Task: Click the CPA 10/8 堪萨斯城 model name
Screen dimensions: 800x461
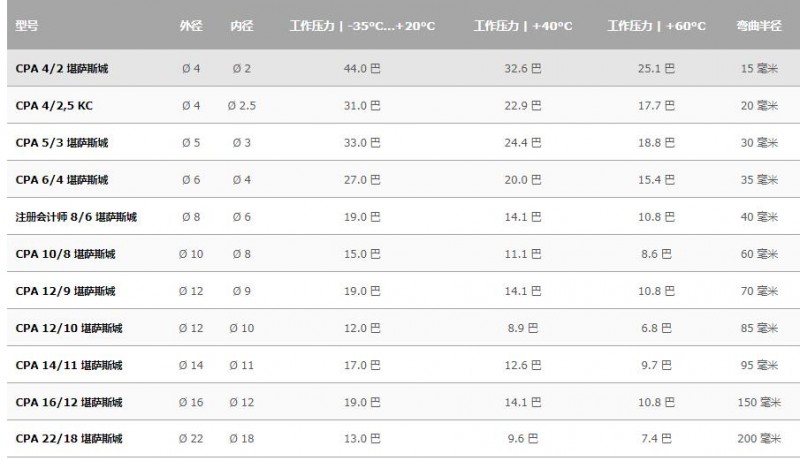Action: click(x=65, y=254)
